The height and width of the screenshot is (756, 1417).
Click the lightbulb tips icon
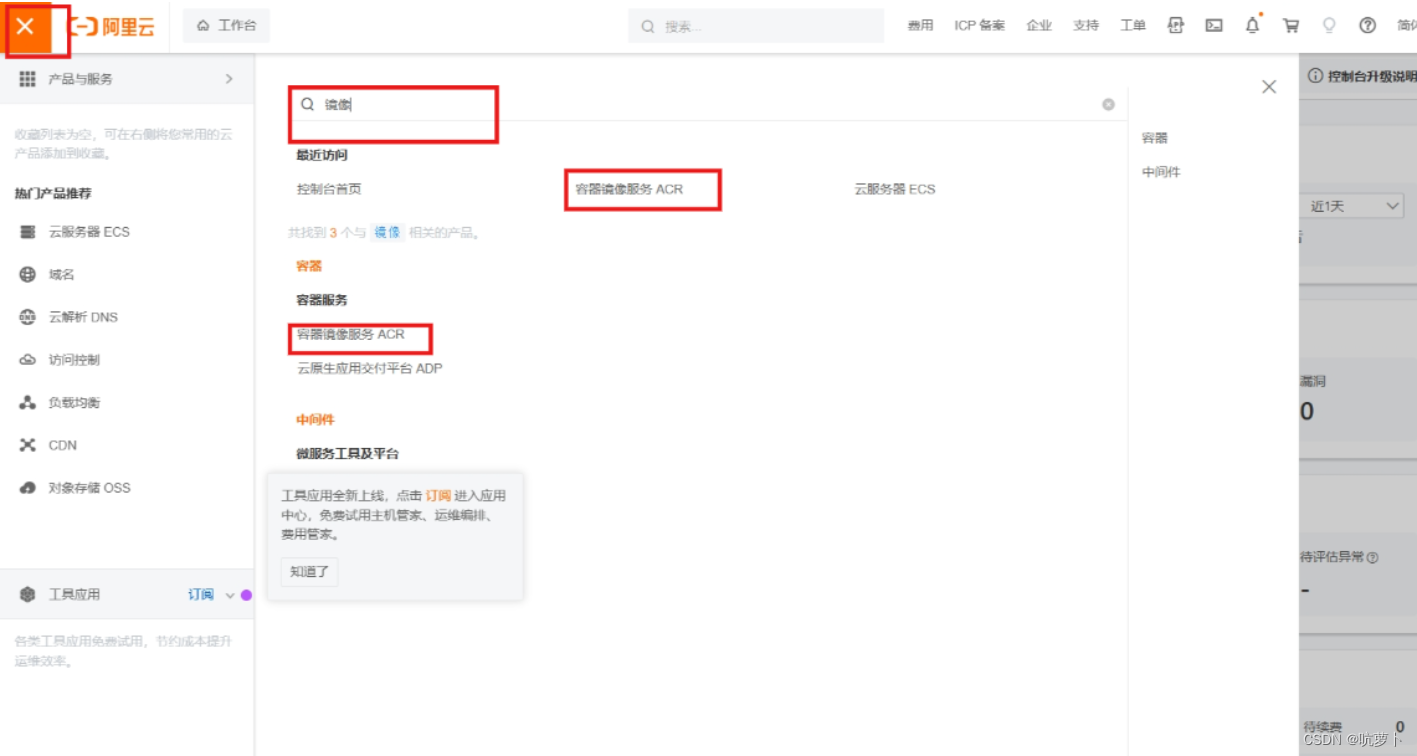(x=1328, y=25)
